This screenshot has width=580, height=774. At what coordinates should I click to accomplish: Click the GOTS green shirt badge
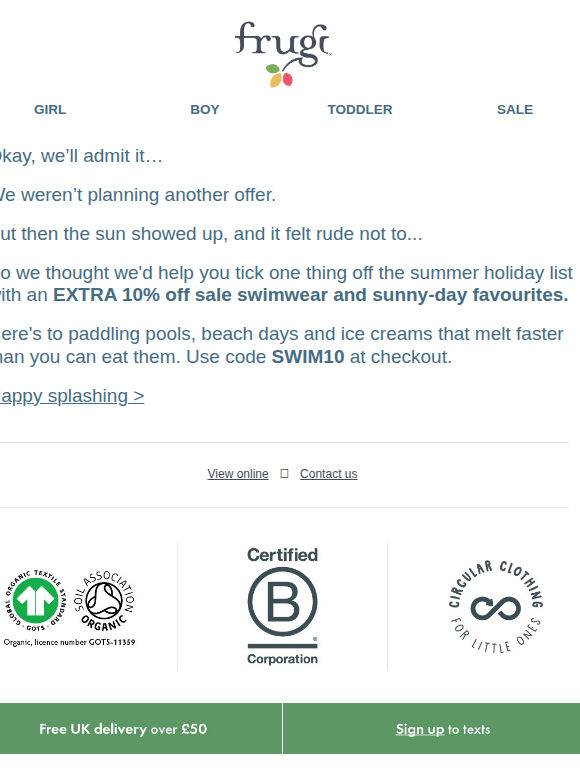tap(35, 601)
